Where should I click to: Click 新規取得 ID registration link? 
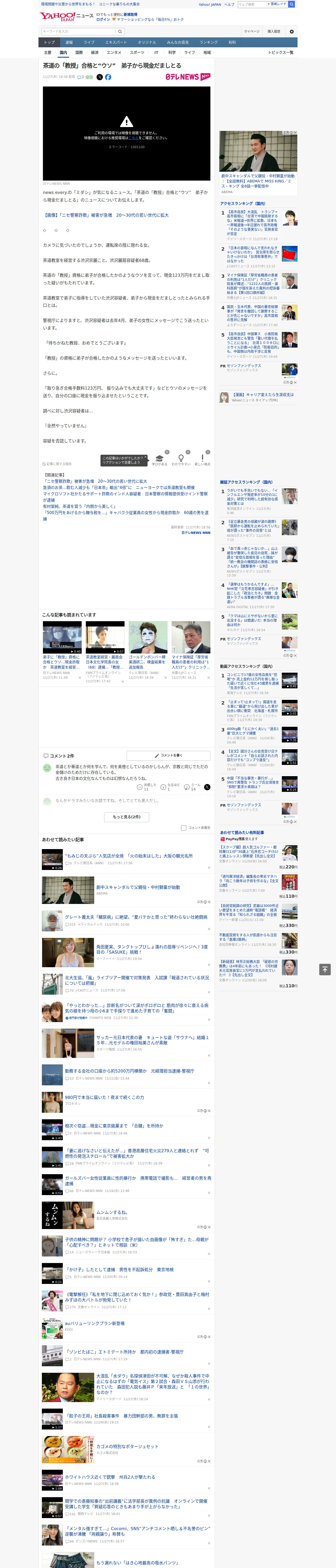[x=131, y=14]
